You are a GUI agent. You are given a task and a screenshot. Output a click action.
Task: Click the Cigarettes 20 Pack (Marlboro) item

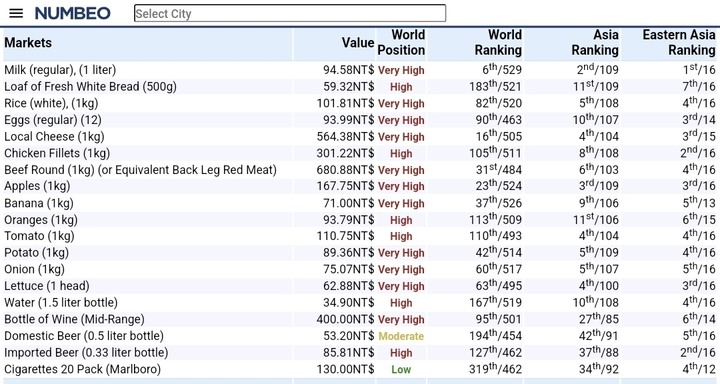point(83,369)
